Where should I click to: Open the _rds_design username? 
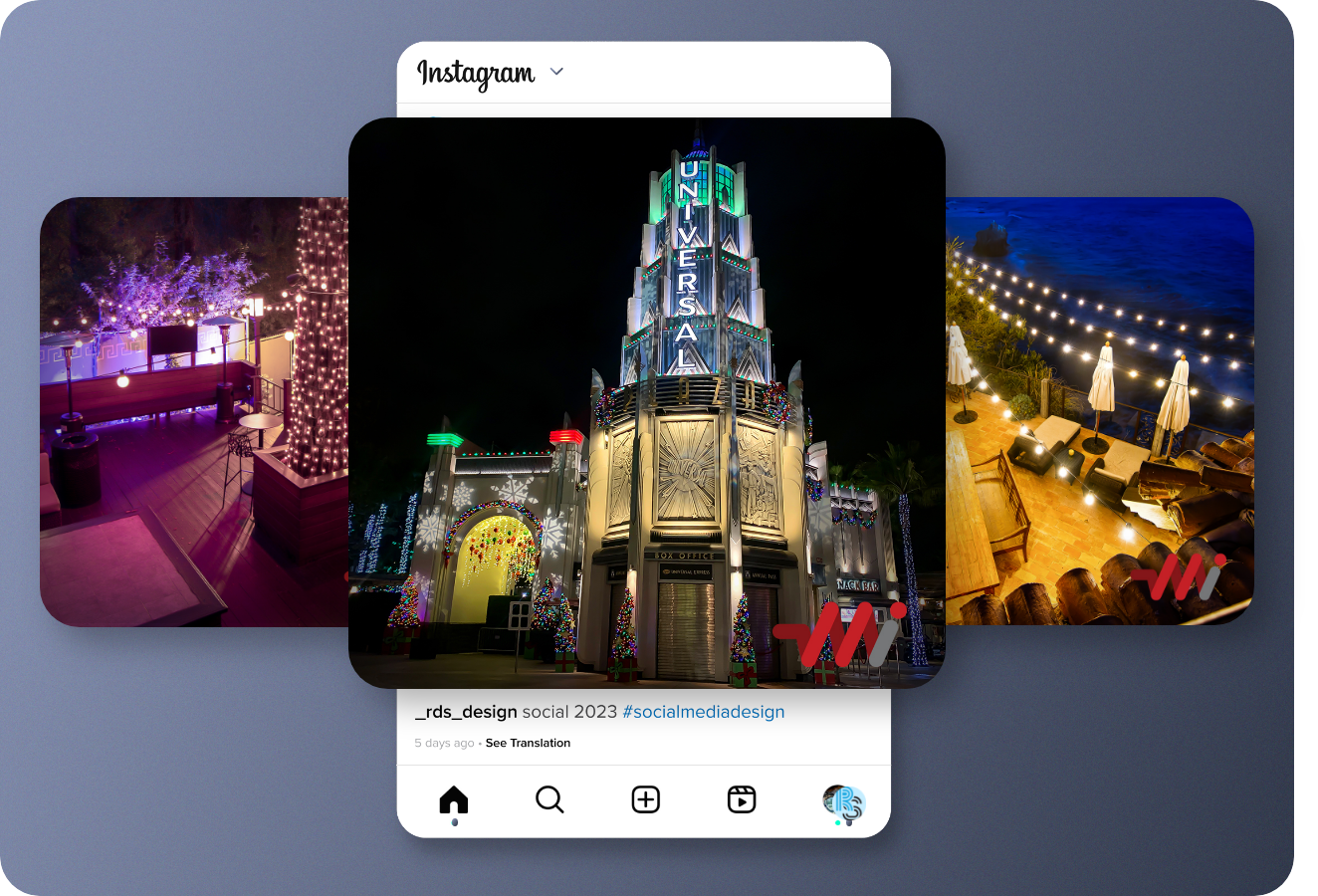coord(466,712)
